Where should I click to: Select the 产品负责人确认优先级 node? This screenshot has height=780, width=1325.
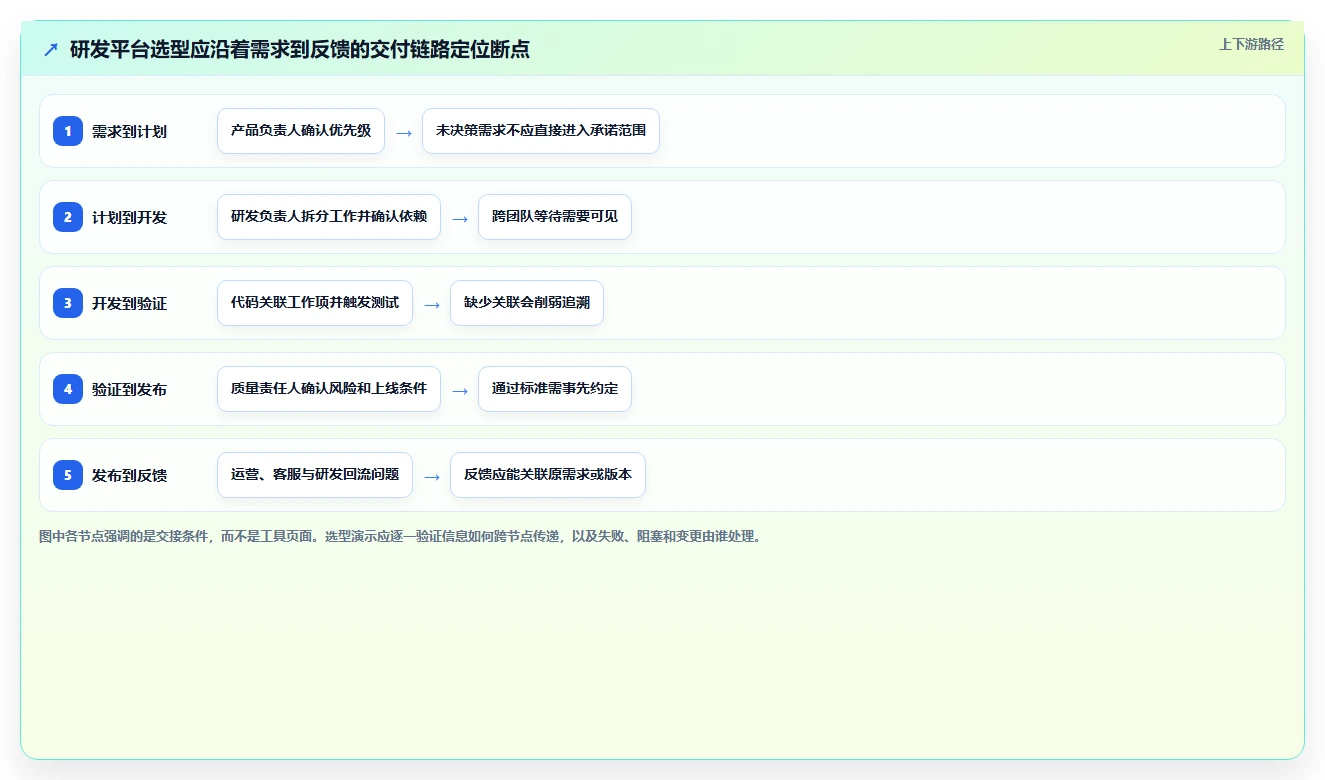click(301, 131)
